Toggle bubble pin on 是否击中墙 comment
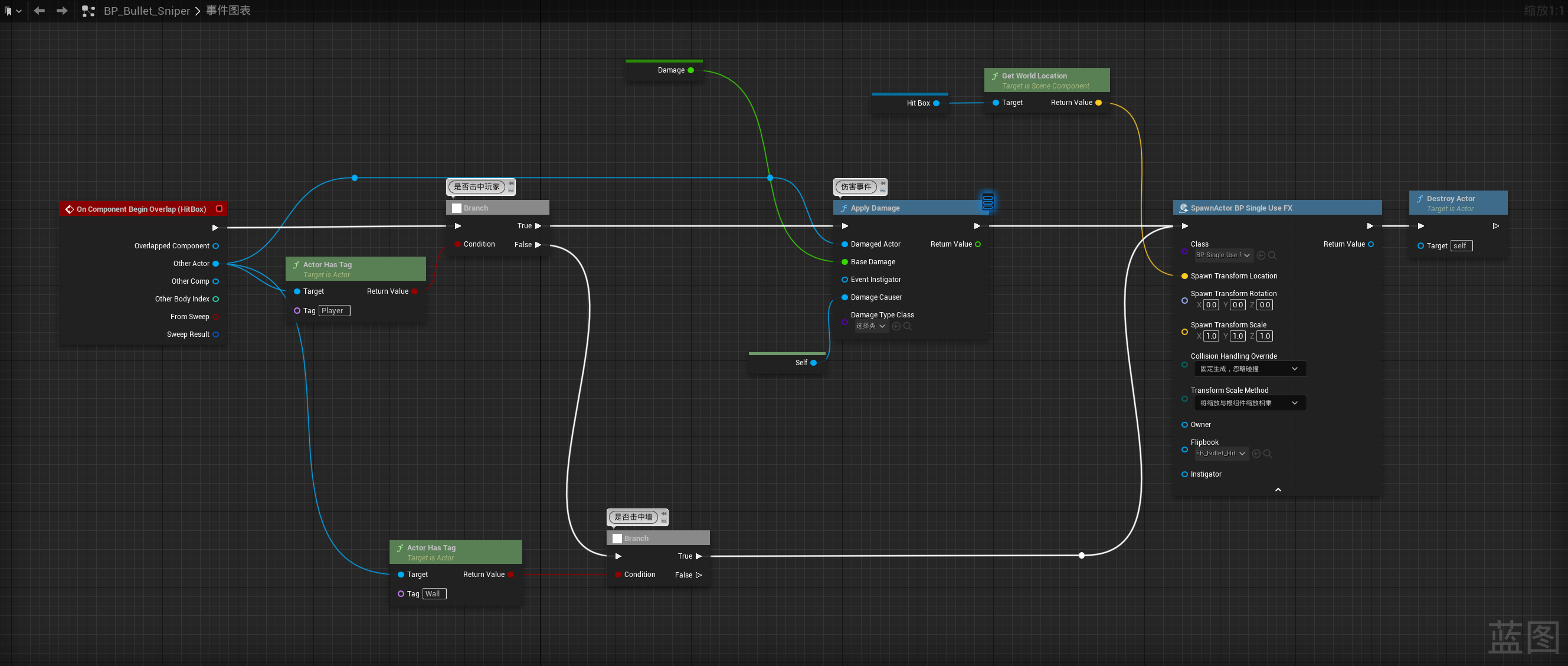Image resolution: width=1568 pixels, height=666 pixels. (x=664, y=513)
